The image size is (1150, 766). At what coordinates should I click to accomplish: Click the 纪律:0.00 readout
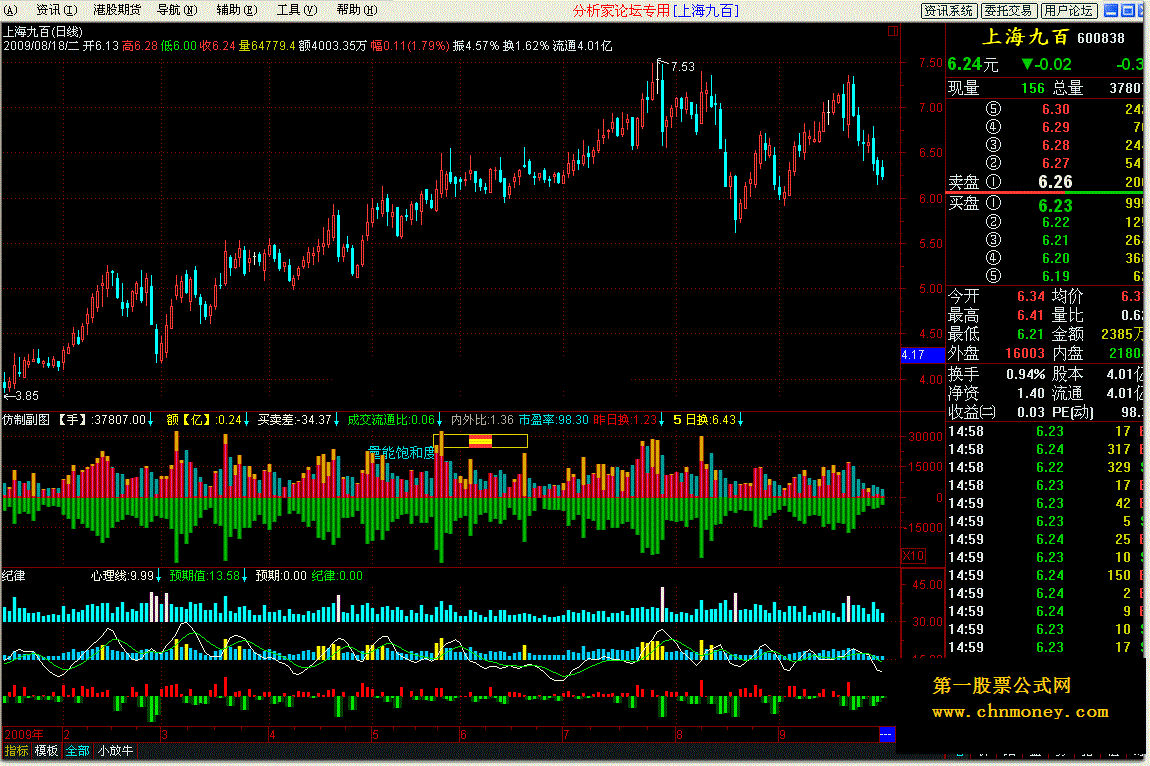(x=337, y=576)
